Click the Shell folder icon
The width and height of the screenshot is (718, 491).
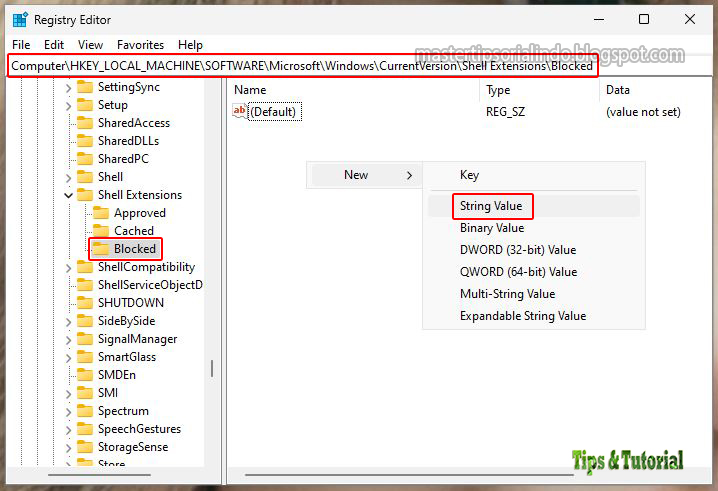pyautogui.click(x=85, y=177)
